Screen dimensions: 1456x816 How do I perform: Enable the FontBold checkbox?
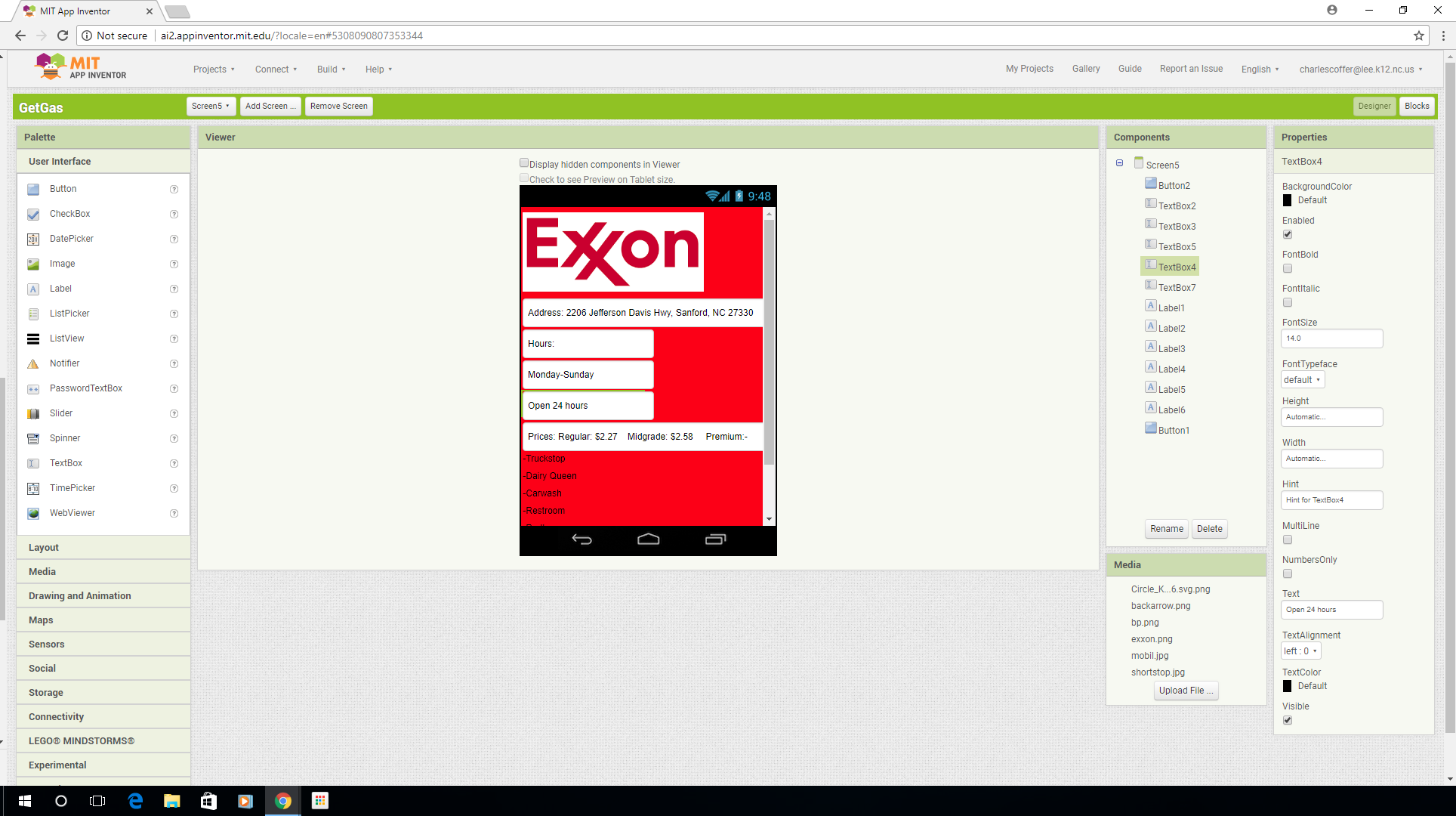[1288, 268]
